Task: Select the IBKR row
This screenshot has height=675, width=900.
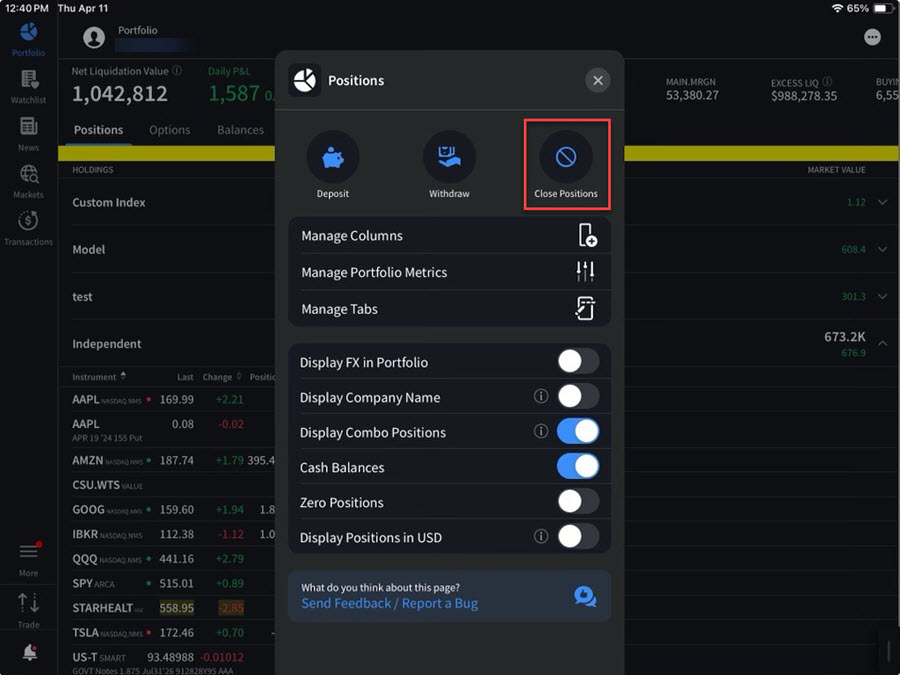Action: [166, 534]
